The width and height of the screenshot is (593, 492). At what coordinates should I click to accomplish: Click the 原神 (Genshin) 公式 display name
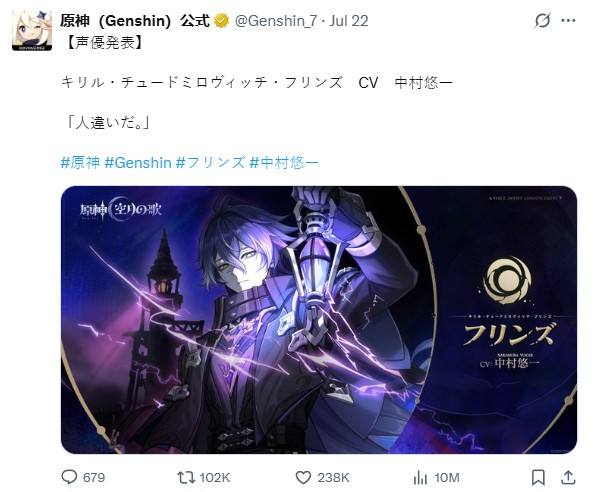(135, 21)
